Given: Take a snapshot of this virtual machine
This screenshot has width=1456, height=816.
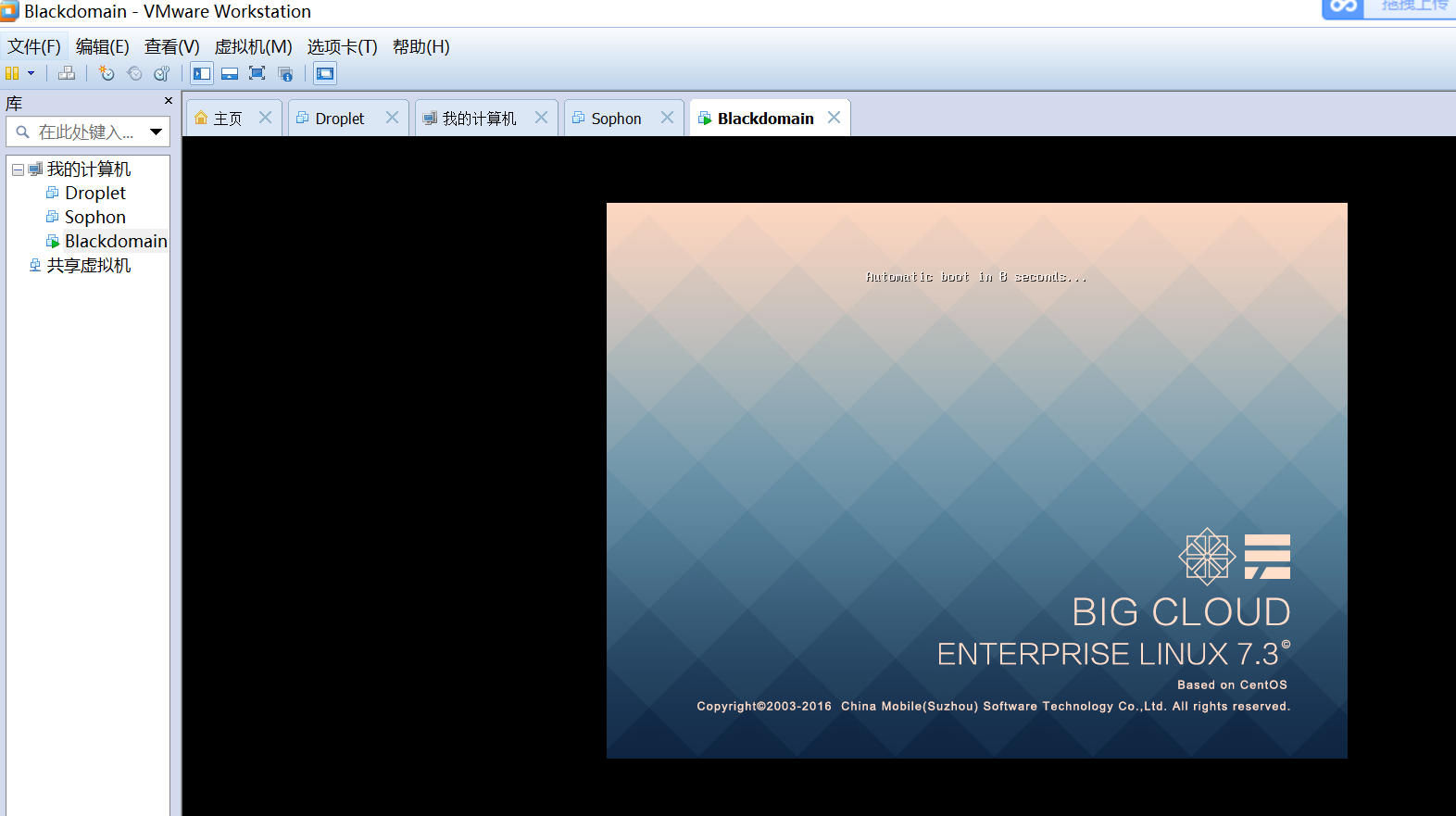Looking at the screenshot, I should pyautogui.click(x=107, y=73).
